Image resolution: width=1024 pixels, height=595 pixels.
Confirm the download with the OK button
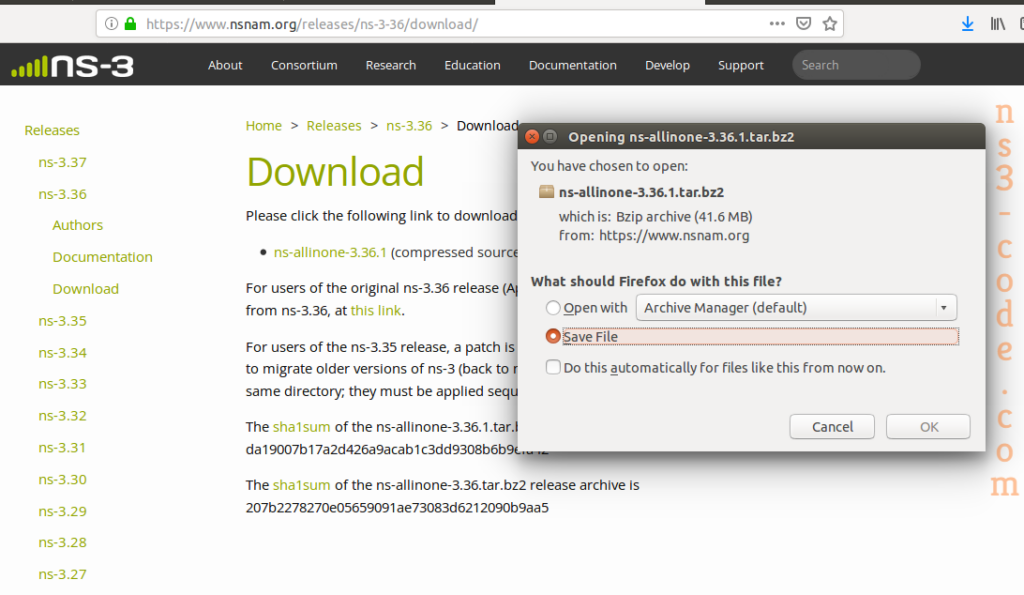point(928,426)
